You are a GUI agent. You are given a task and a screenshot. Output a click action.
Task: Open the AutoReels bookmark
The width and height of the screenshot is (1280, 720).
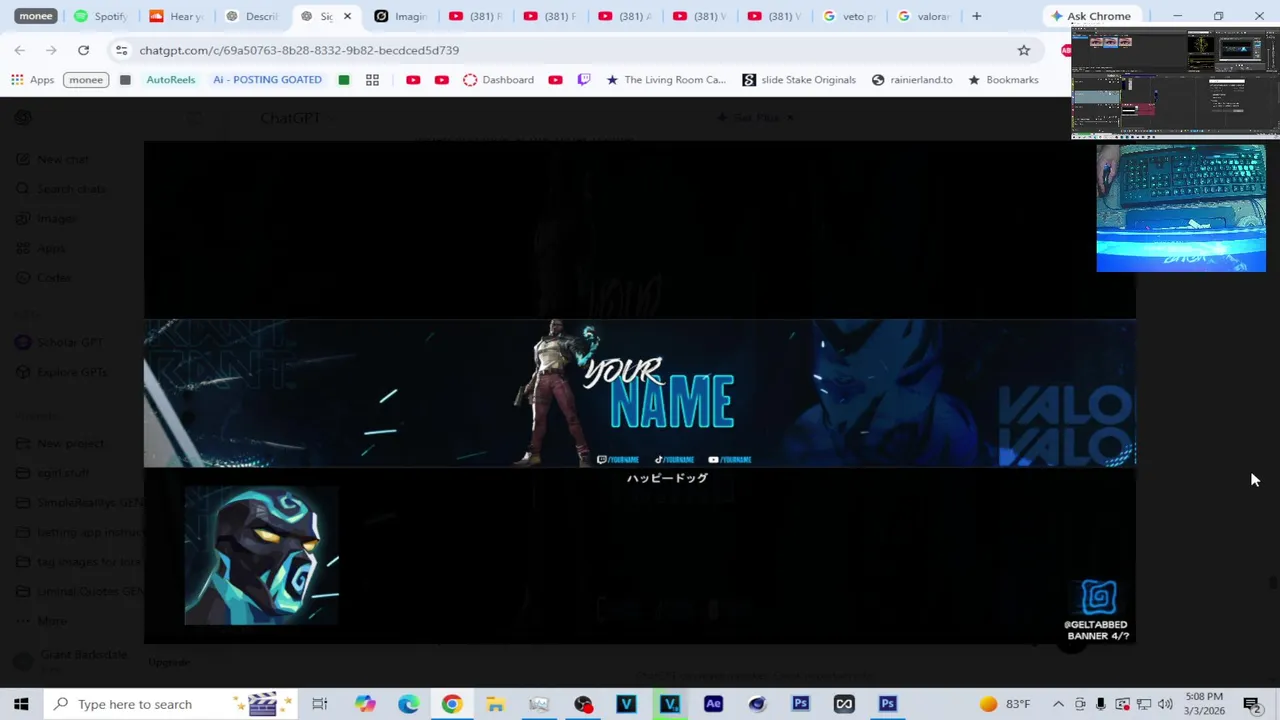170,80
